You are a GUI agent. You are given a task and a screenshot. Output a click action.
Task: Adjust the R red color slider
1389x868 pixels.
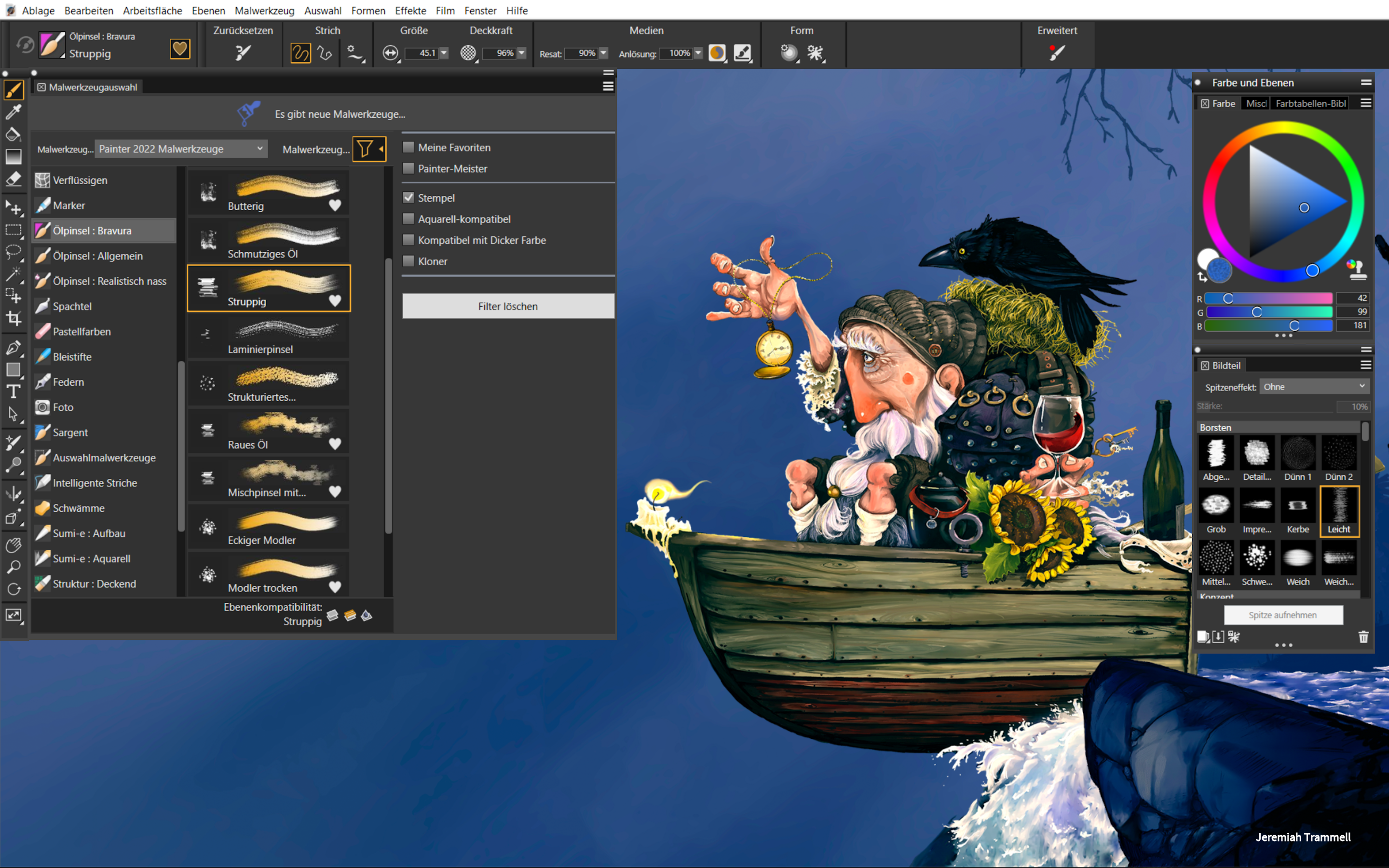pos(1268,298)
